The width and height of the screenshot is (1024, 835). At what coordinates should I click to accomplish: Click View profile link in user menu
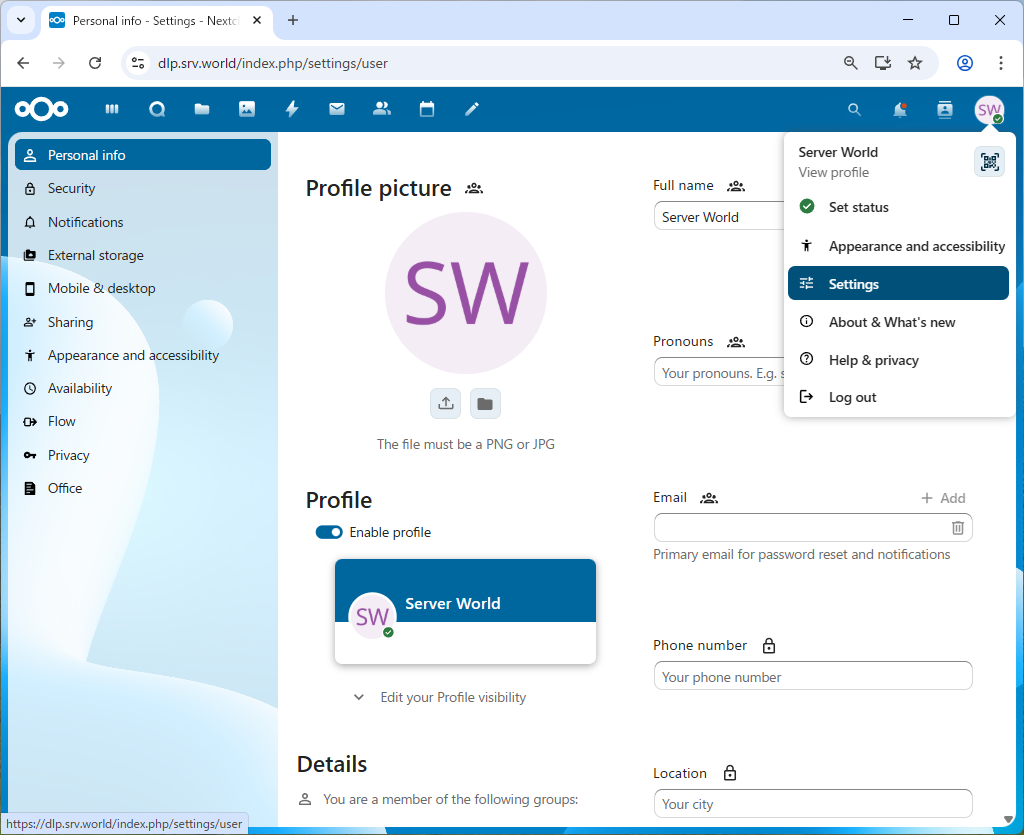833,172
